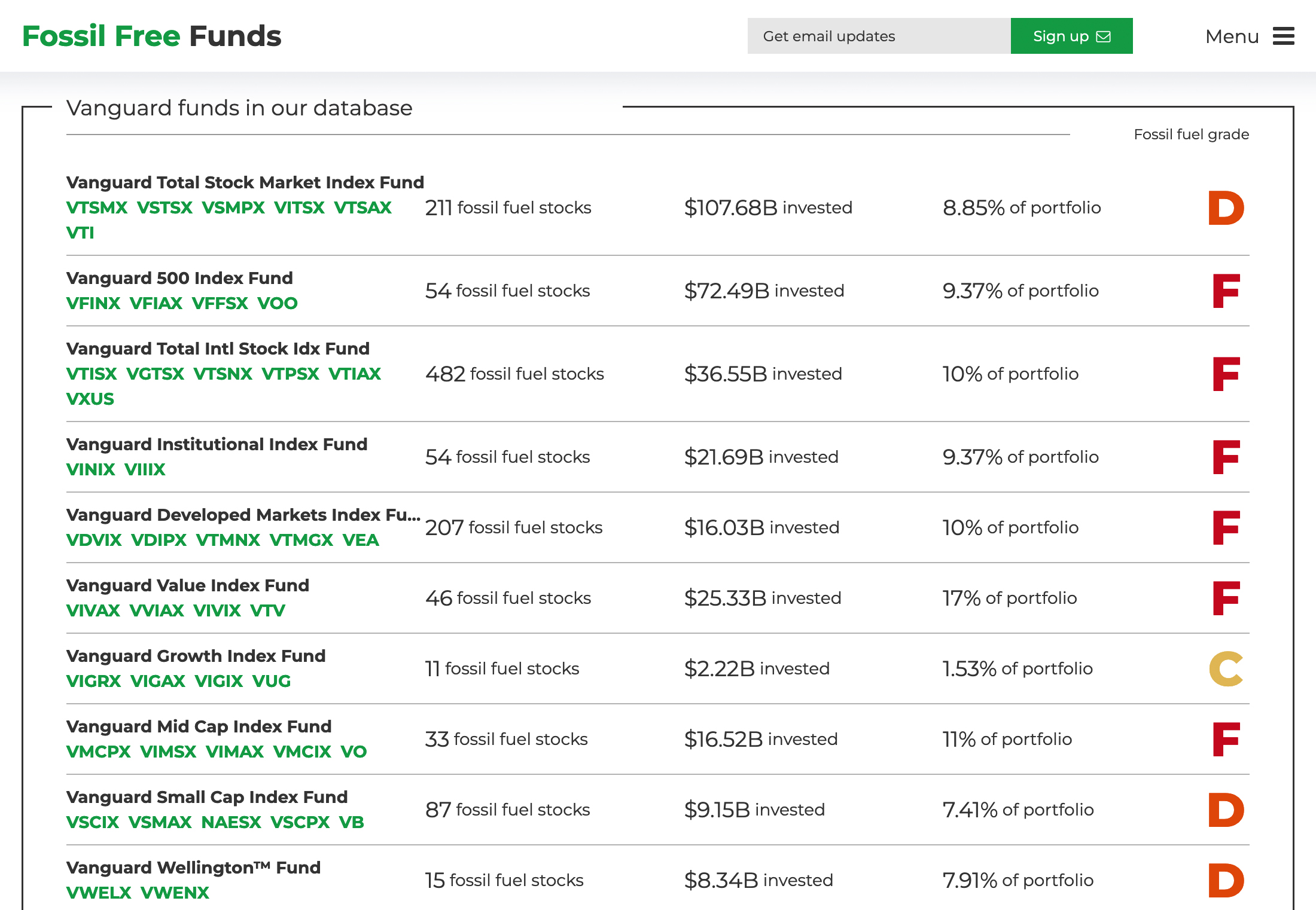Open the NAESX ticker link
This screenshot has width=1316, height=910.
coord(231,822)
